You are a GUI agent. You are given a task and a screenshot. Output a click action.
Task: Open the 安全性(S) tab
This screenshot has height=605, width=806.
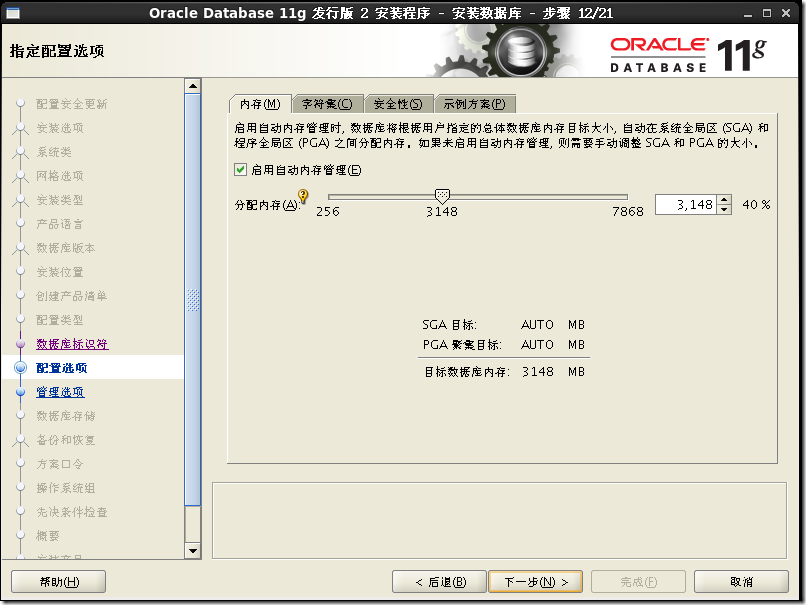point(398,104)
